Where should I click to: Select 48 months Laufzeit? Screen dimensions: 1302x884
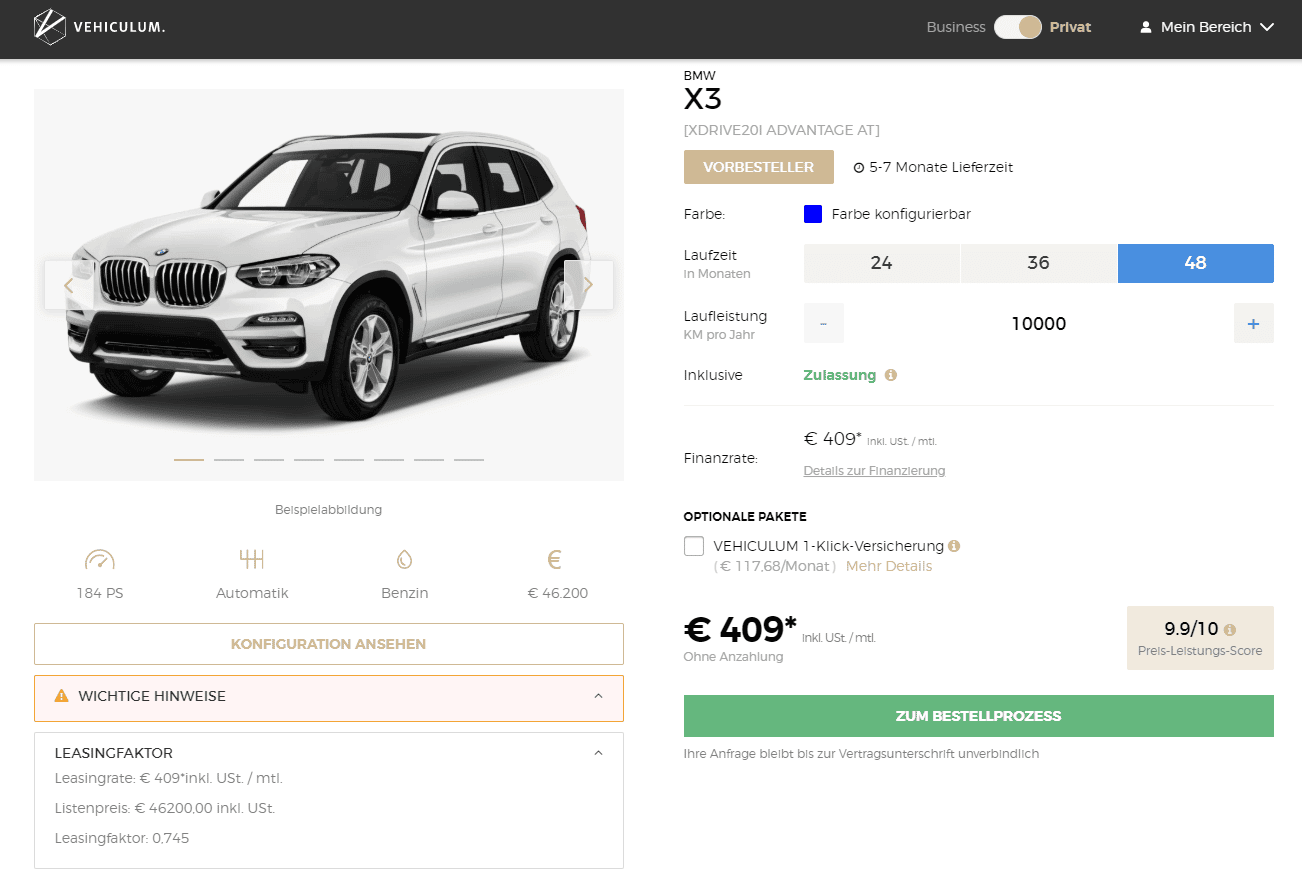click(x=1196, y=263)
